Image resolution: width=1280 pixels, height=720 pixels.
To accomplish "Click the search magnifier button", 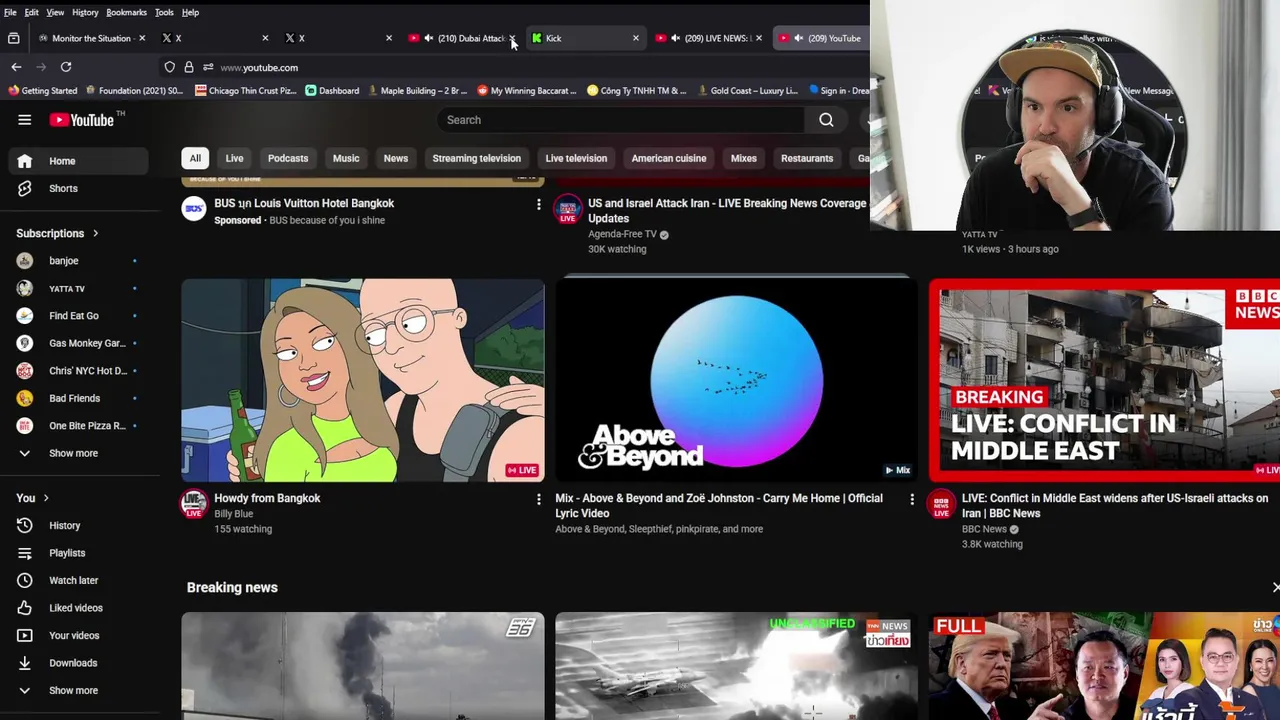I will pyautogui.click(x=826, y=120).
